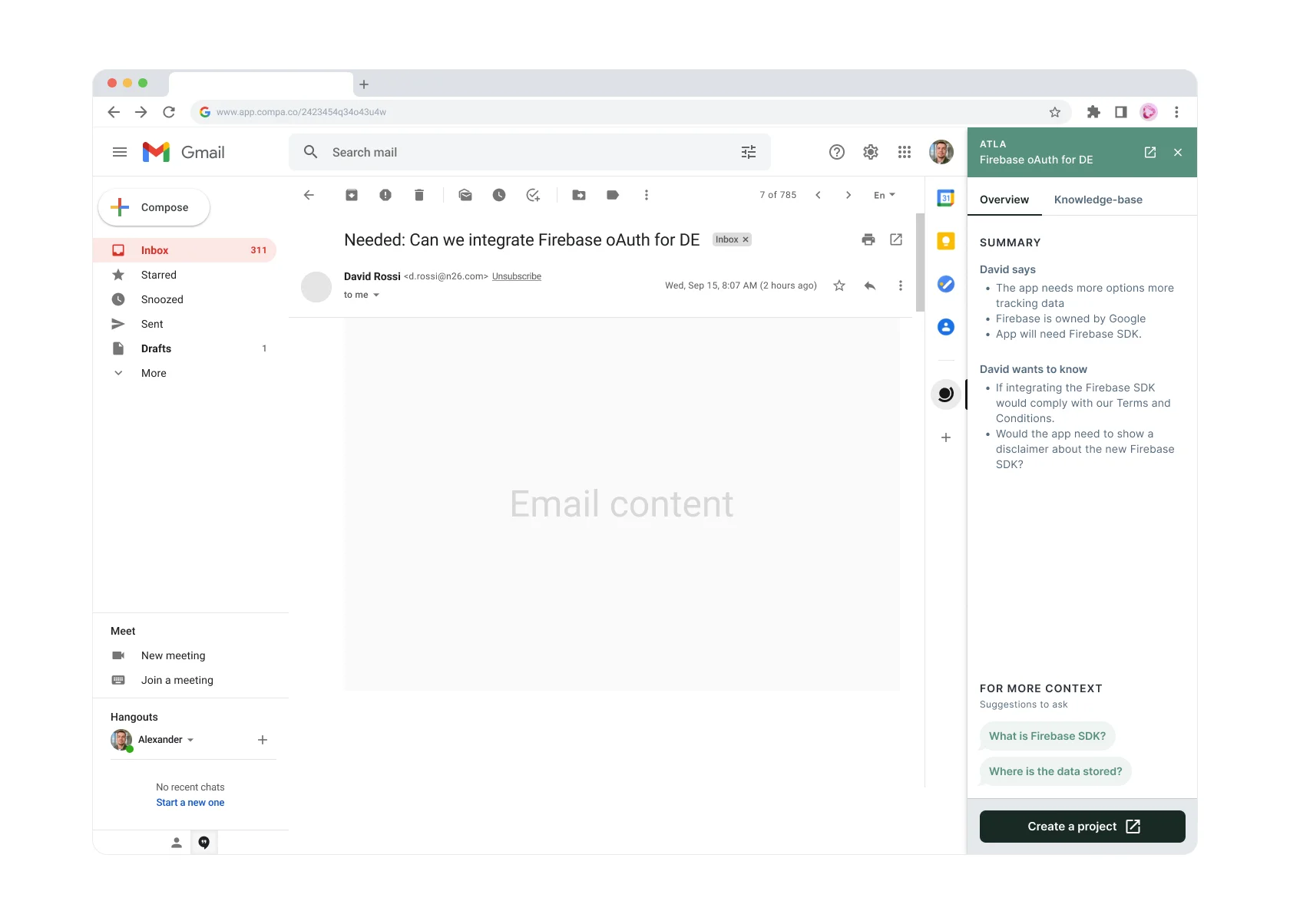The image size is (1290, 924).
Task: Click Create a project button
Action: coord(1083,827)
